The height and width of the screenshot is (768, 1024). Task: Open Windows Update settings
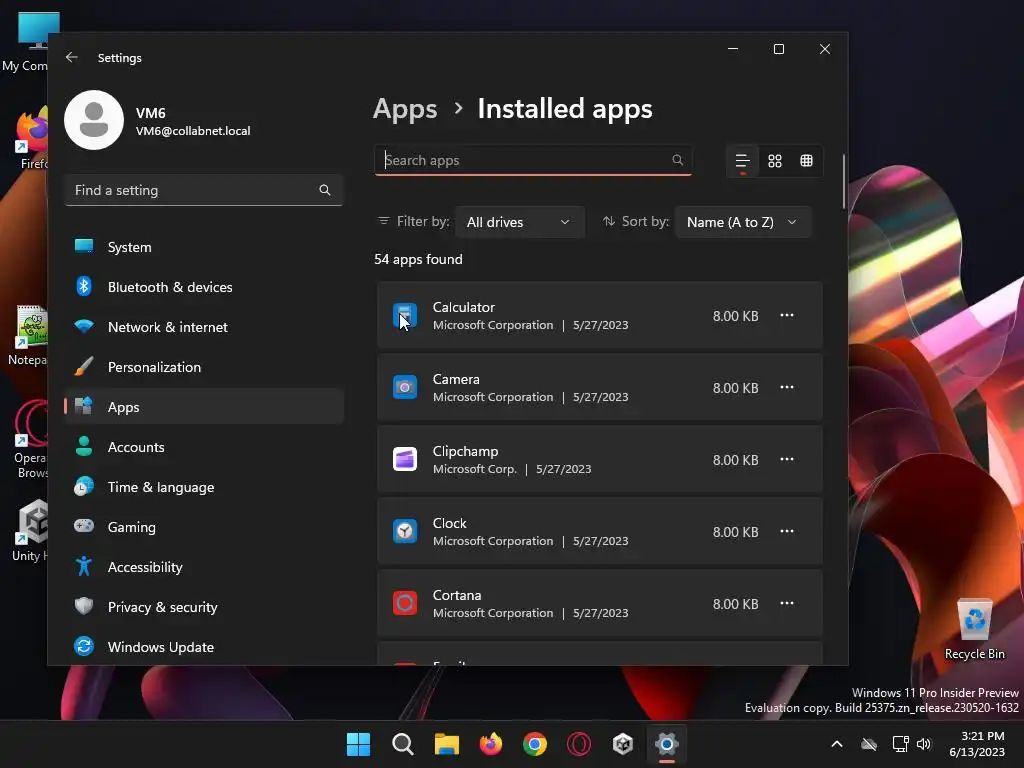[204, 647]
